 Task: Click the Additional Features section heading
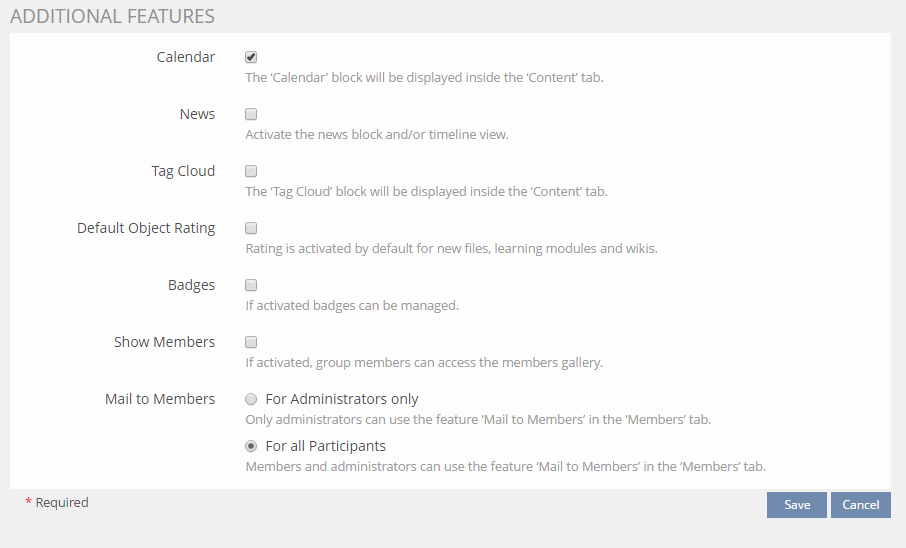(x=112, y=16)
